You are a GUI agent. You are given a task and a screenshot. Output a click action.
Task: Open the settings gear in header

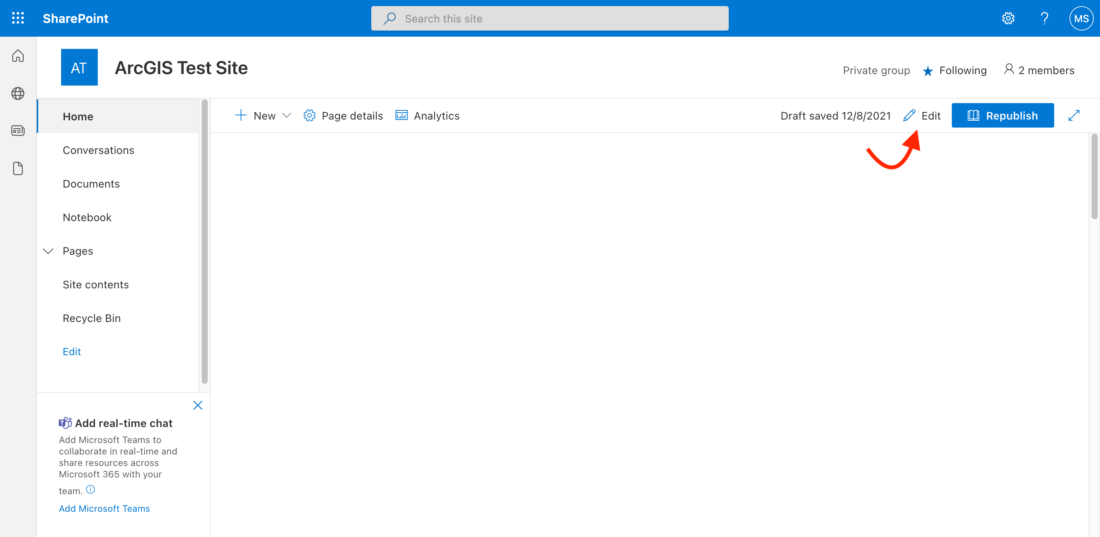pyautogui.click(x=1008, y=19)
